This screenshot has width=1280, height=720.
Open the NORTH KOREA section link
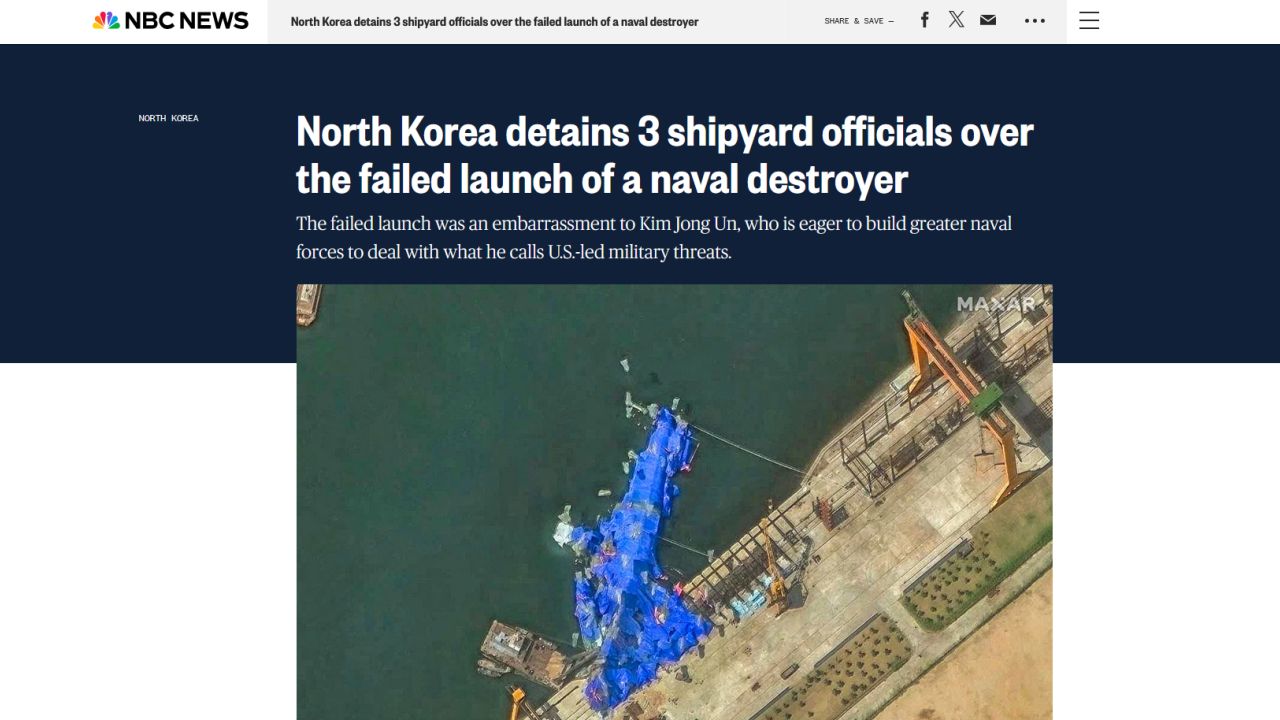click(x=168, y=118)
